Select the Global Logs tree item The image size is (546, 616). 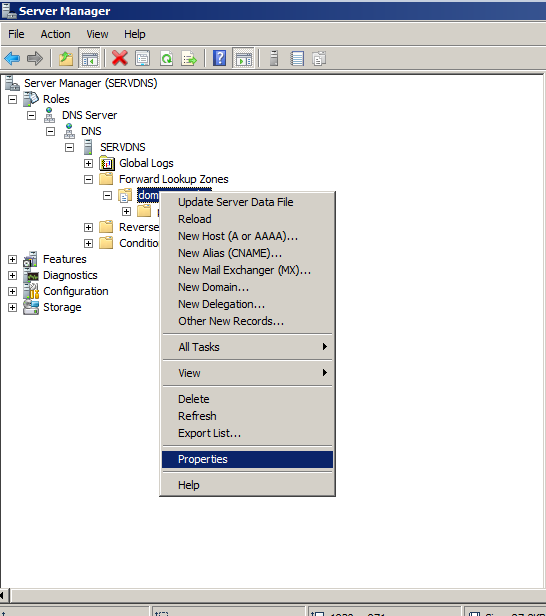(146, 163)
